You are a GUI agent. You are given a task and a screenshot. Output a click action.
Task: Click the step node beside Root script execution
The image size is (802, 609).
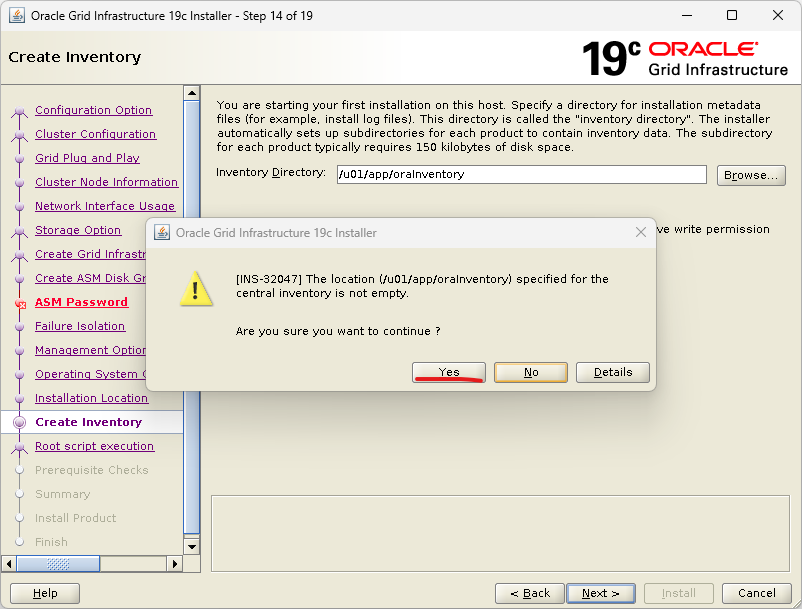(19, 447)
